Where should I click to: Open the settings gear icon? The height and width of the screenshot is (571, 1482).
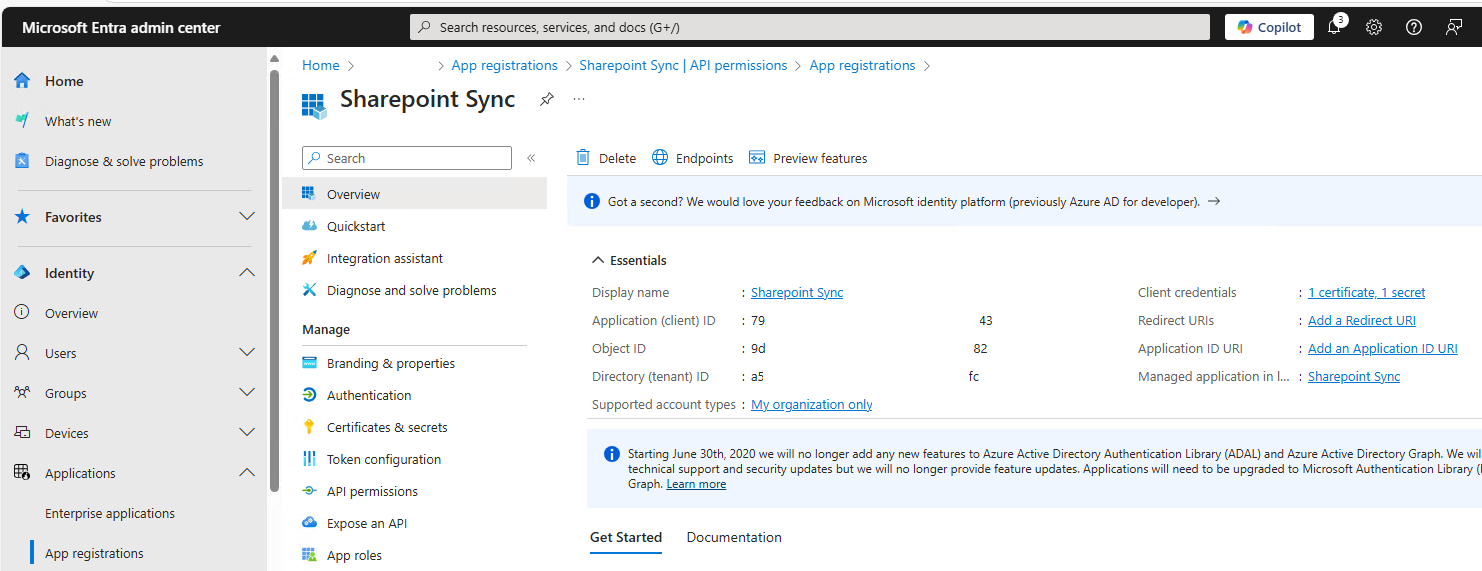point(1374,27)
